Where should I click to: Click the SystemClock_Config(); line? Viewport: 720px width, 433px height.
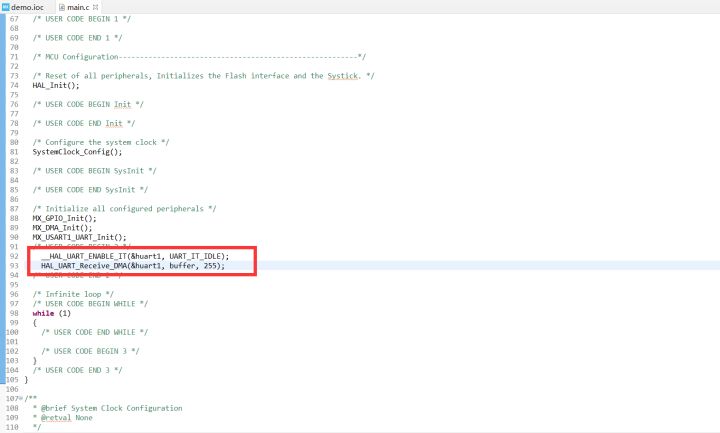(x=77, y=152)
